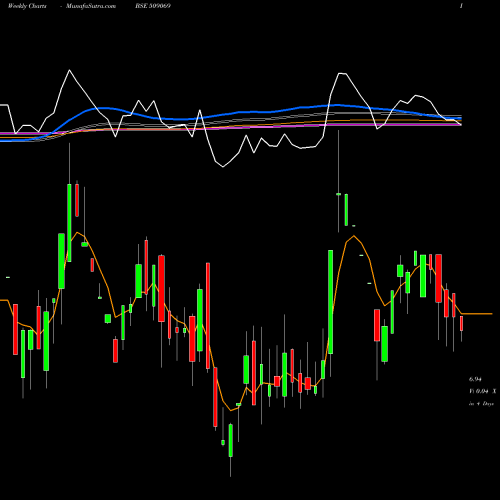Click the lowest green candlestick on the chart

pyautogui.click(x=231, y=440)
